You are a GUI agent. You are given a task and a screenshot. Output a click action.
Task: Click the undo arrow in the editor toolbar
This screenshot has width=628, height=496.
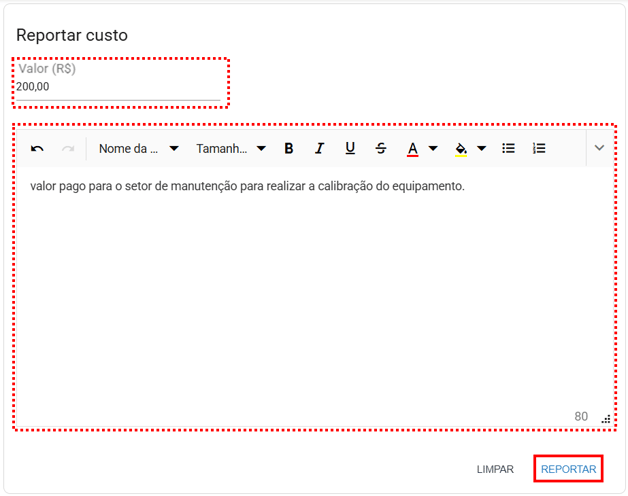[37, 148]
